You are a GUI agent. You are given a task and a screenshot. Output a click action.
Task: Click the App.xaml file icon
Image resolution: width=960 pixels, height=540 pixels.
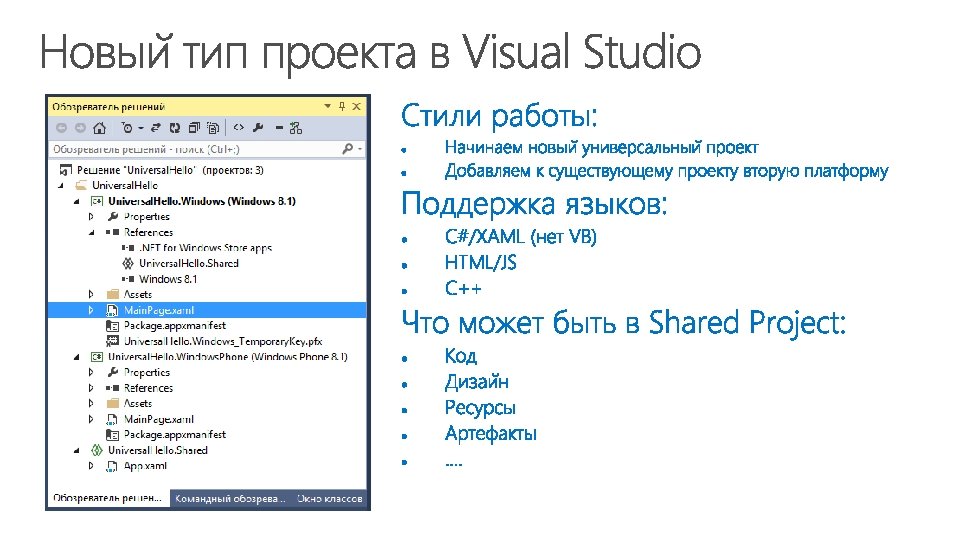(113, 466)
